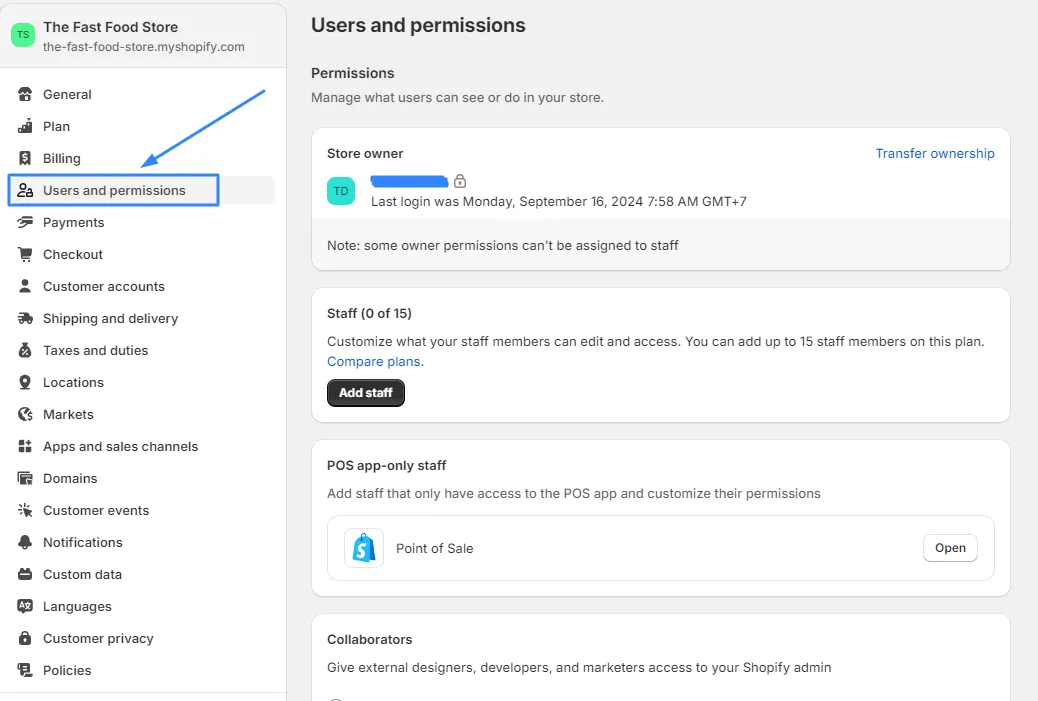Click the General store icon in sidebar
The image size is (1038, 701).
[25, 95]
